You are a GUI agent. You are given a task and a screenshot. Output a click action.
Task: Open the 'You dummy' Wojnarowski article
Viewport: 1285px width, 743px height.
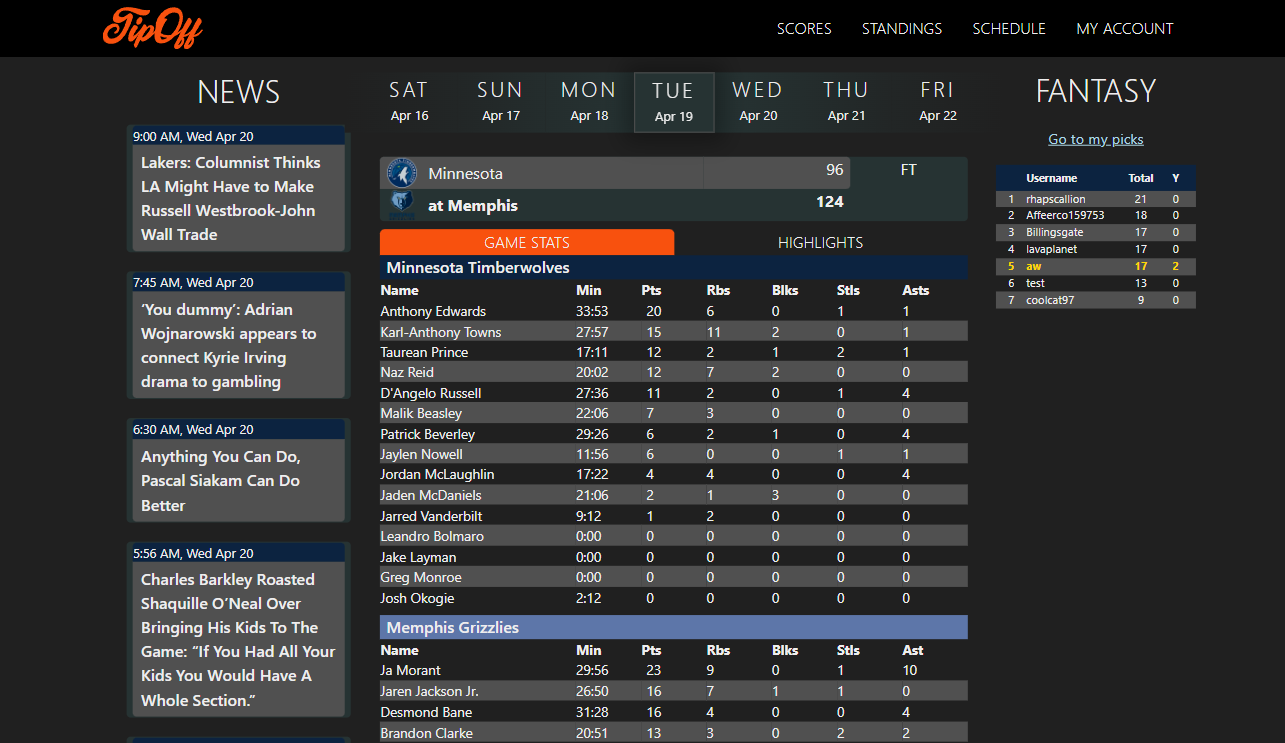coord(238,345)
